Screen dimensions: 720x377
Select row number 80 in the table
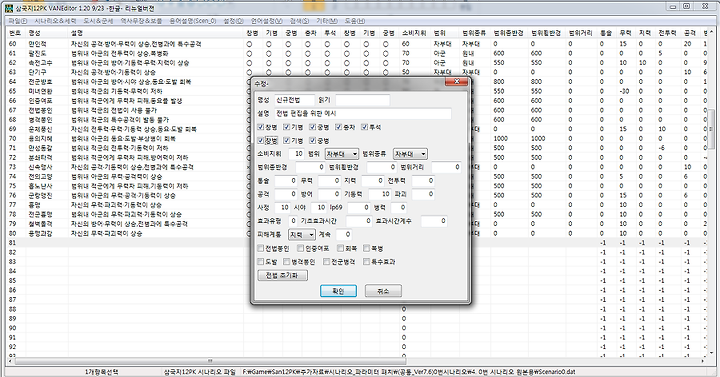pos(12,233)
